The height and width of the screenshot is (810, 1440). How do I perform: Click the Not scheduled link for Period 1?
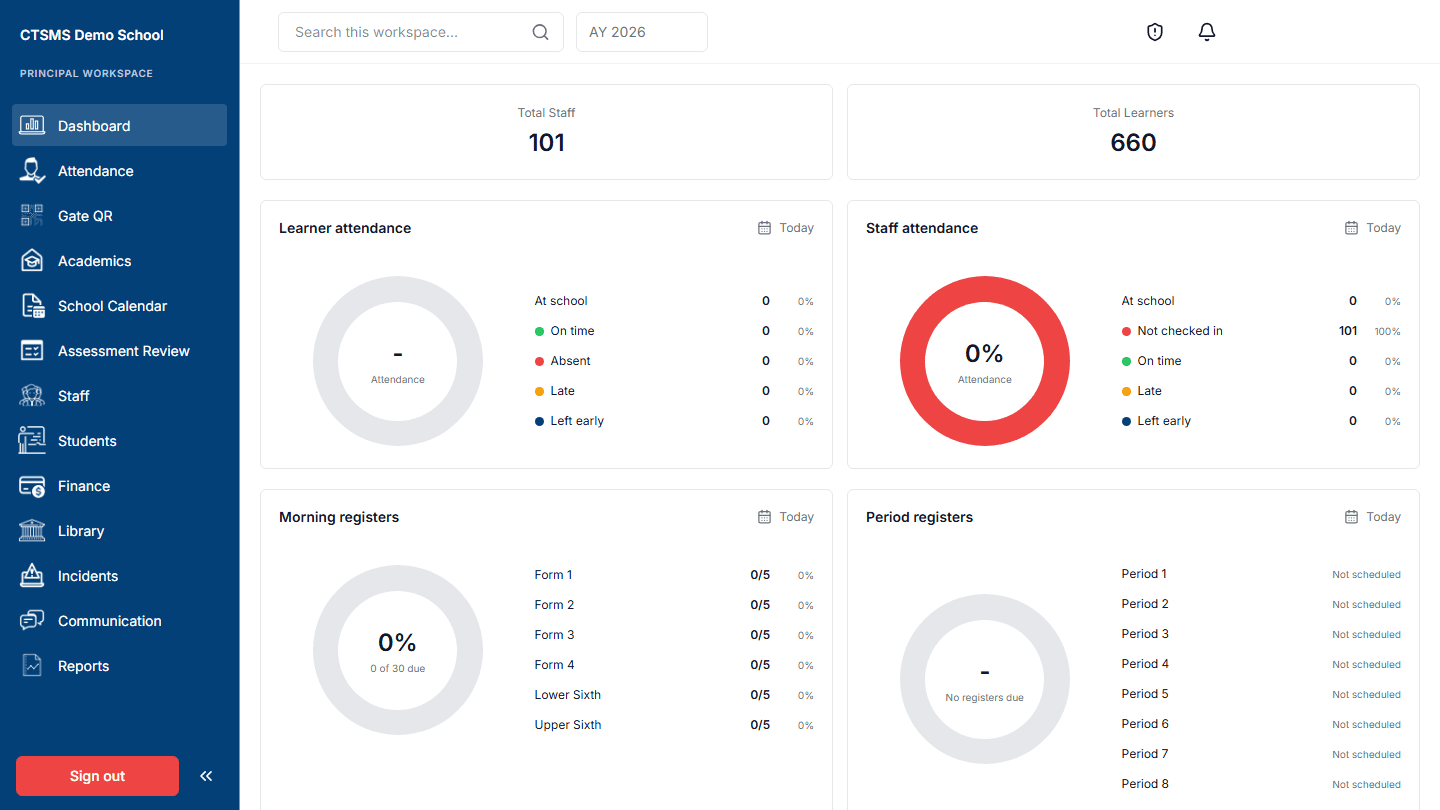pyautogui.click(x=1366, y=575)
